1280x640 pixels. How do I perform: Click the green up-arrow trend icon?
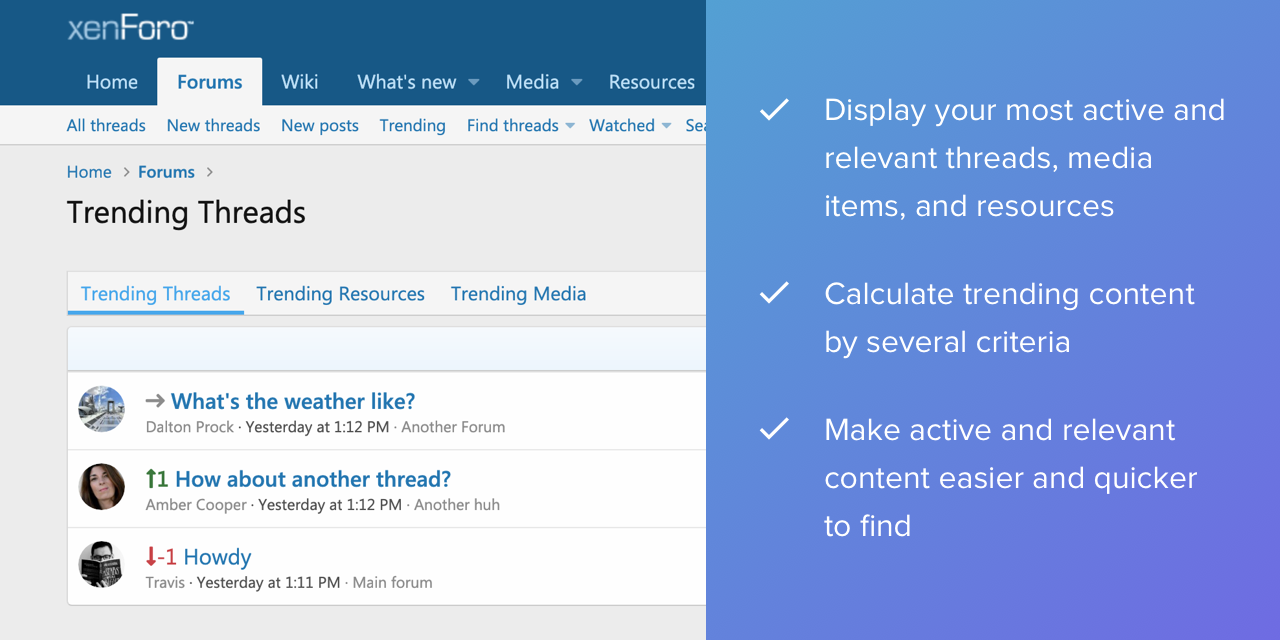click(152, 479)
